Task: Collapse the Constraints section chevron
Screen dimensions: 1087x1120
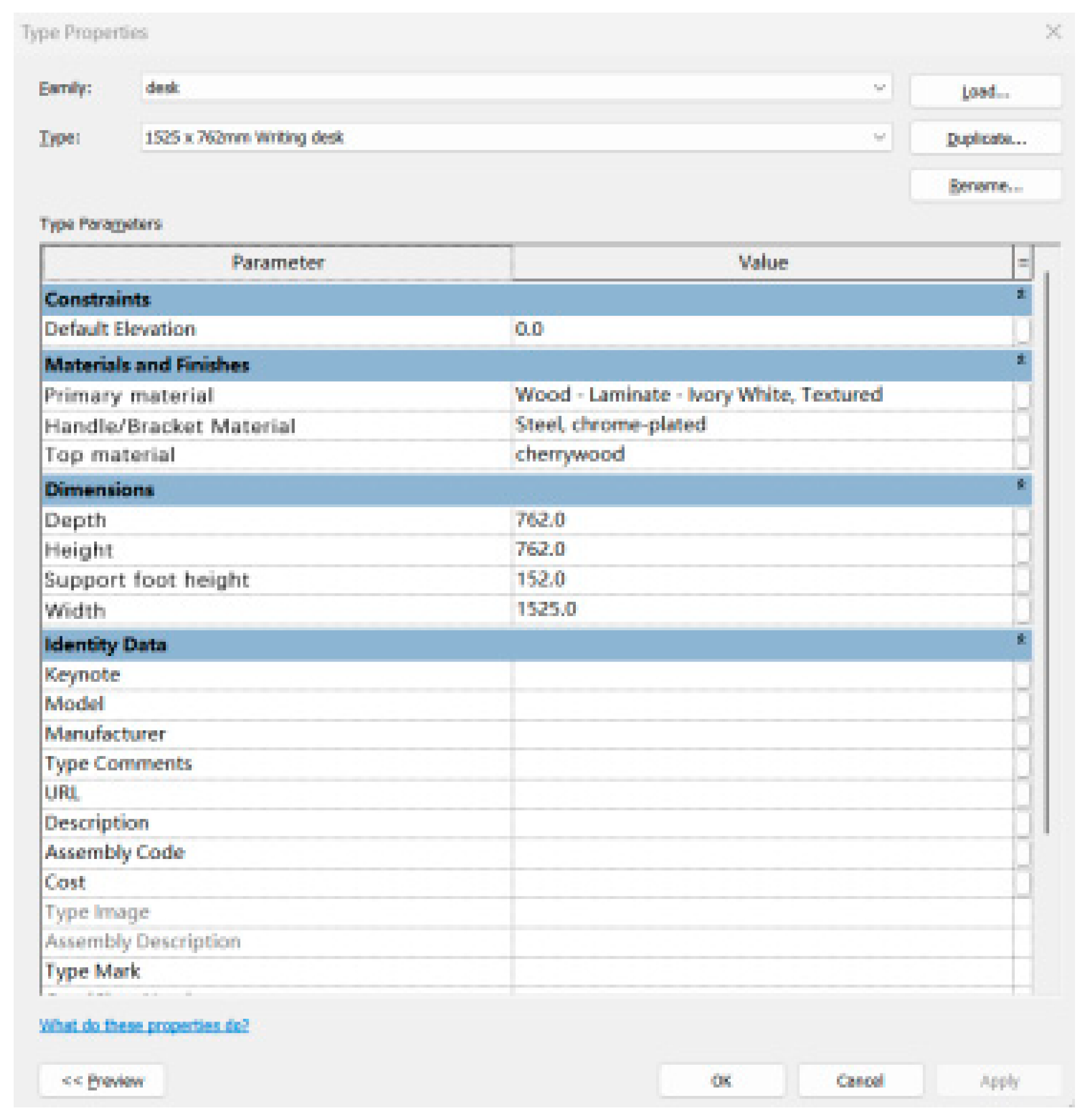Action: [x=1021, y=295]
